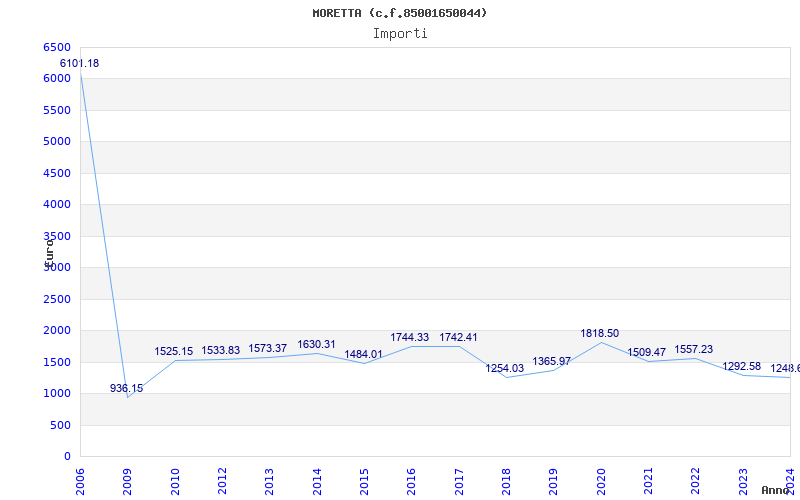The height and width of the screenshot is (500, 800).
Task: Select the Euro y-axis title
Action: (x=49, y=251)
